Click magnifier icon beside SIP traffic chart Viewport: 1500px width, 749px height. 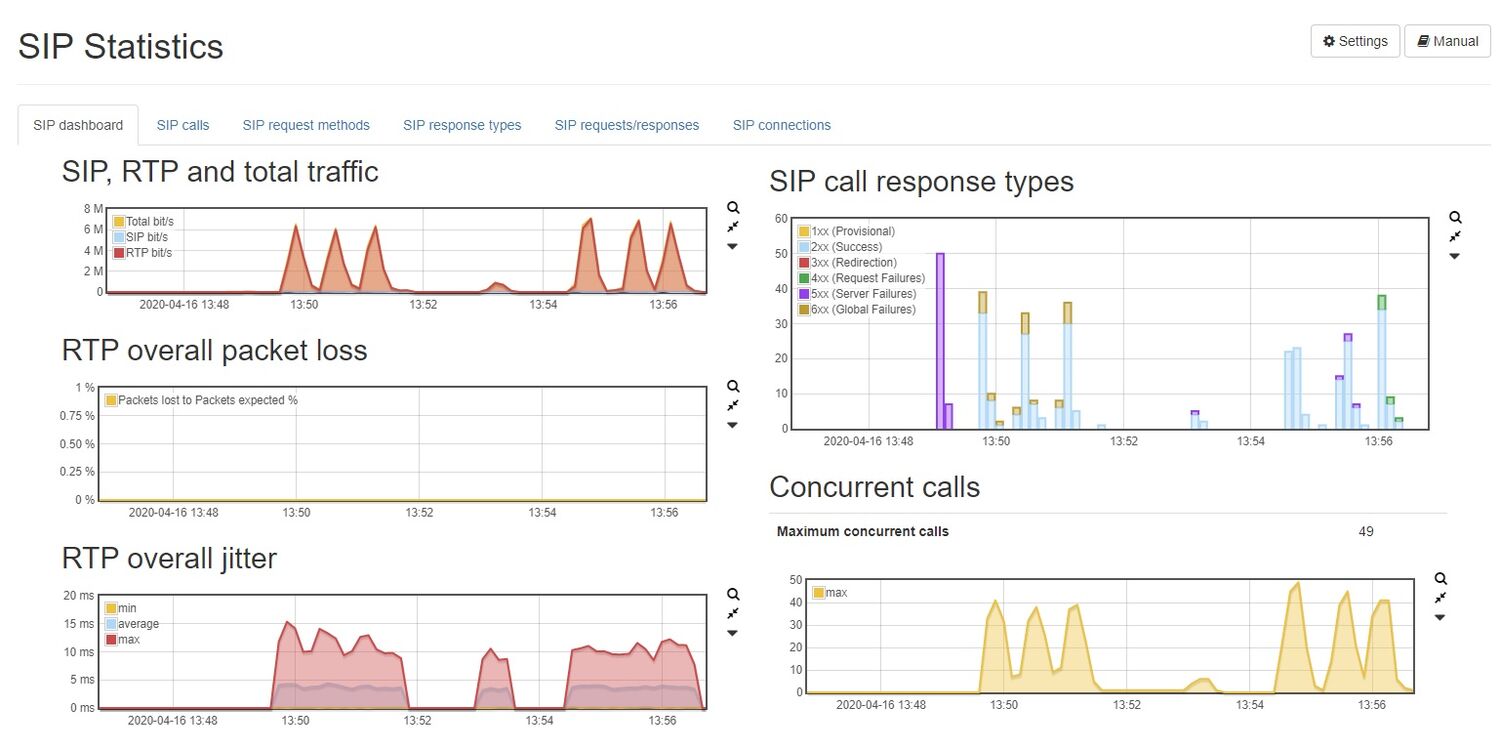point(733,208)
